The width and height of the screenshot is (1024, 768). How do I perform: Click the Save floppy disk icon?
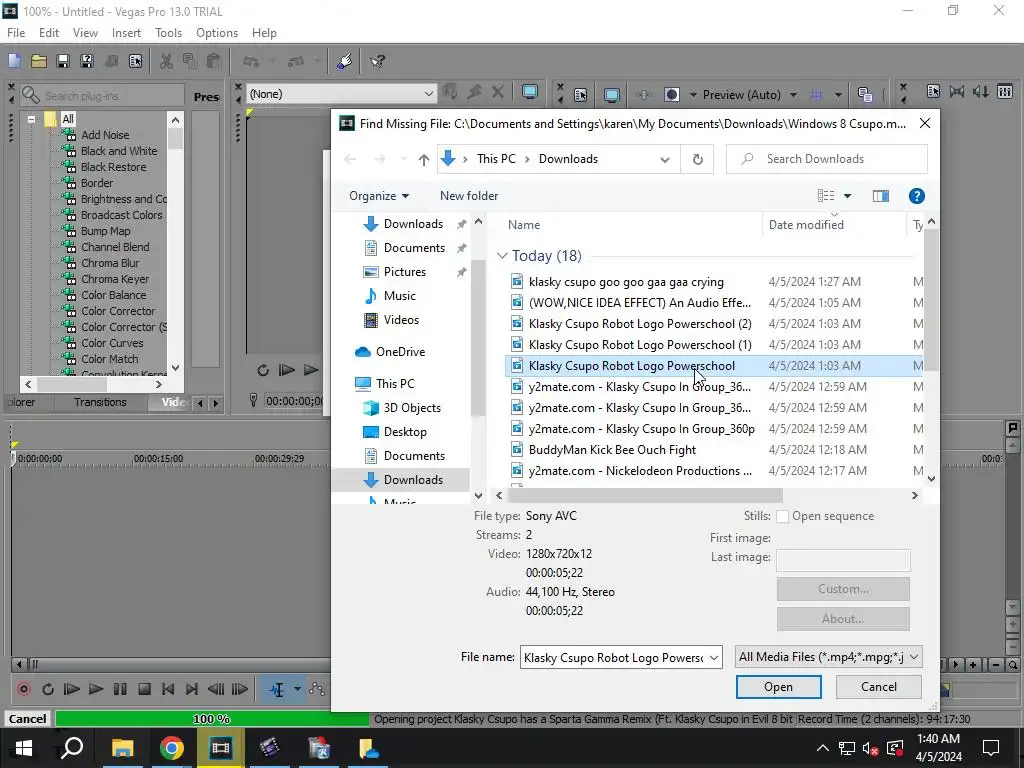(x=63, y=61)
